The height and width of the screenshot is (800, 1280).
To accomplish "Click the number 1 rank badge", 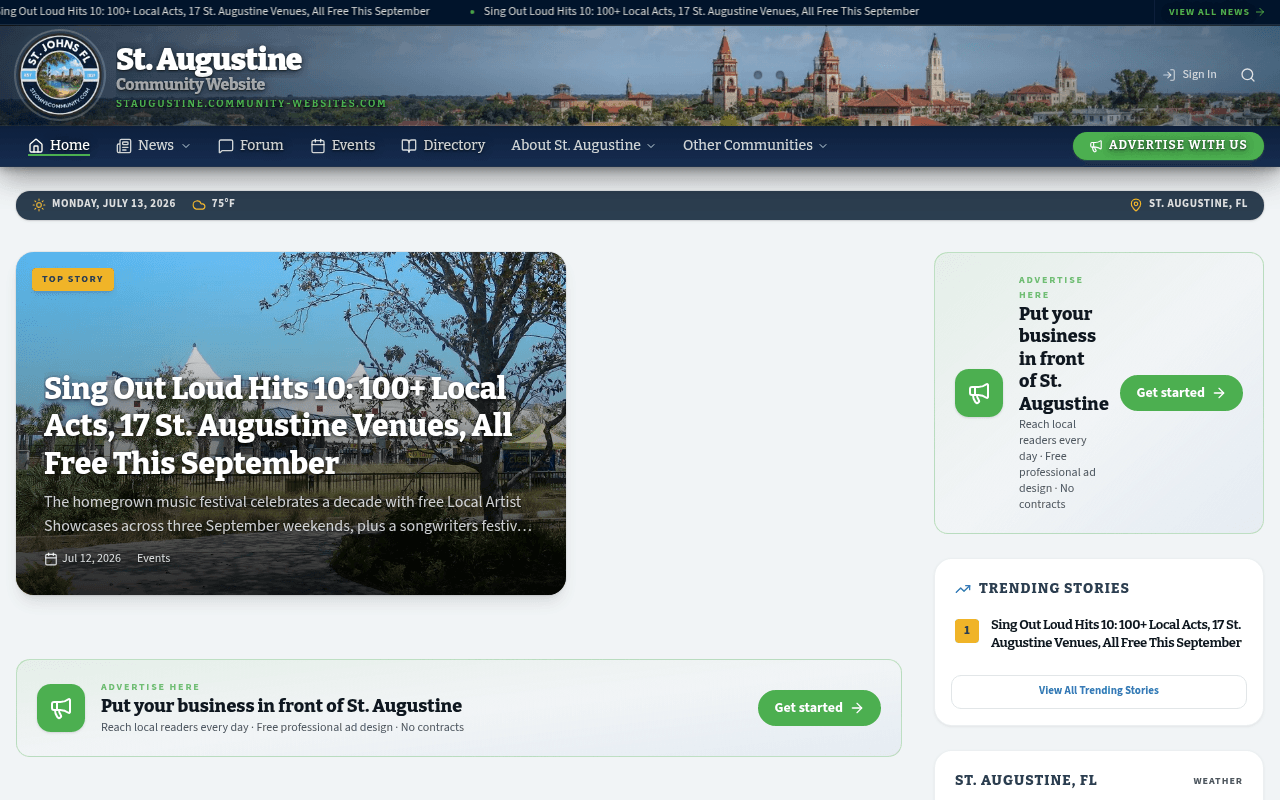I will coord(967,631).
